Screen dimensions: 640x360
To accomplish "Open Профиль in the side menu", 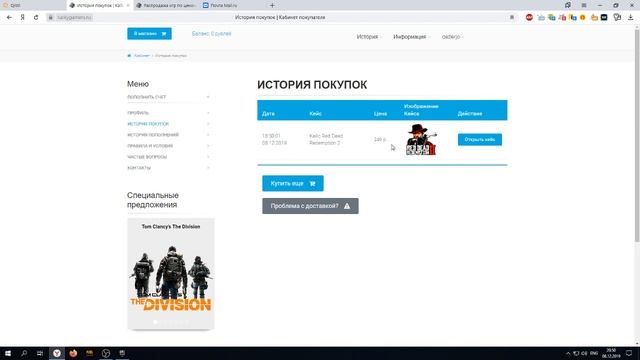I will [x=138, y=113].
